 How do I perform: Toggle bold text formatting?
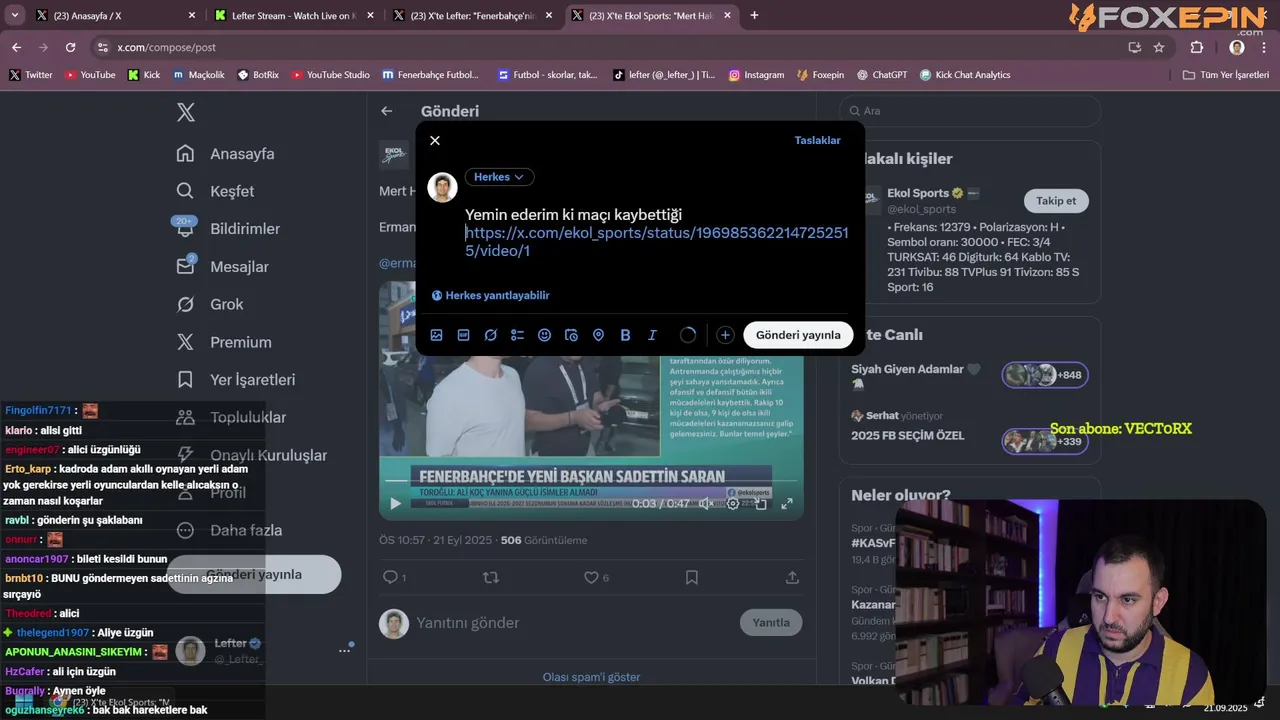(x=625, y=335)
